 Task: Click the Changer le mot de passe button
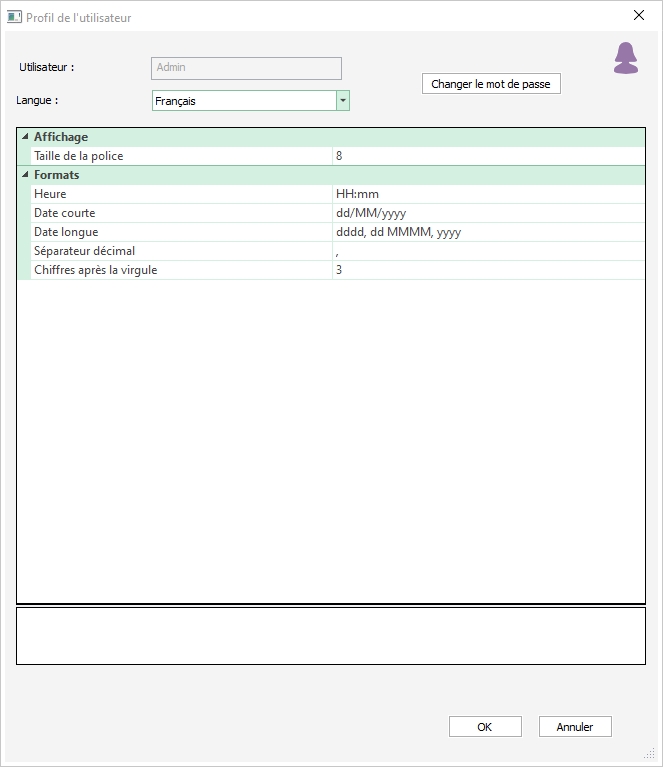(491, 84)
